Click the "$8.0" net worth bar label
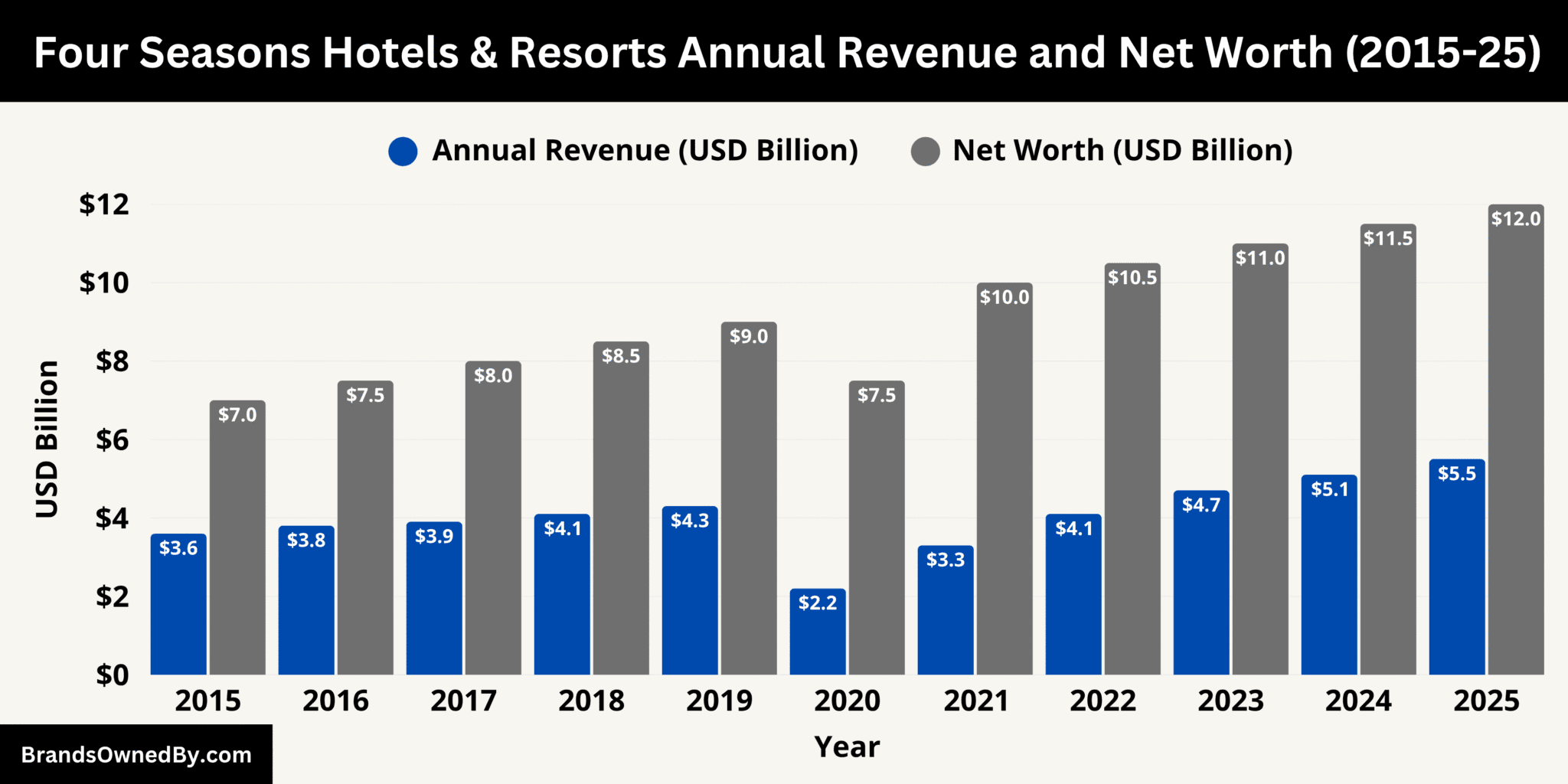 [493, 376]
